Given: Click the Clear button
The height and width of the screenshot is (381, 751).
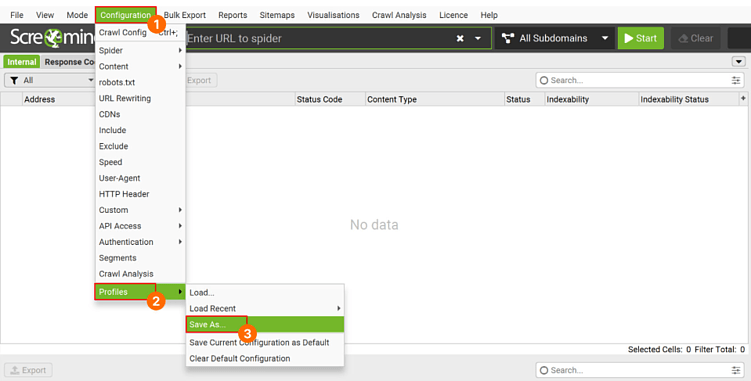Looking at the screenshot, I should point(696,38).
